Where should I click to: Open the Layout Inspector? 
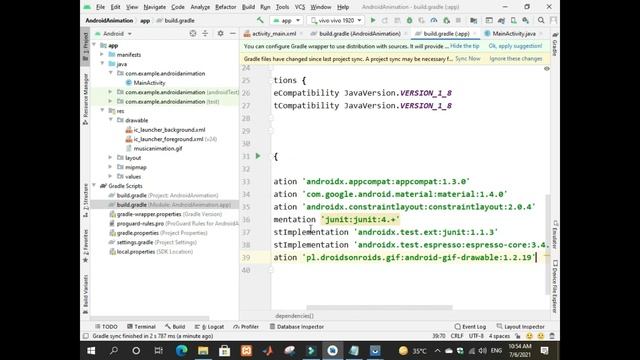click(520, 327)
